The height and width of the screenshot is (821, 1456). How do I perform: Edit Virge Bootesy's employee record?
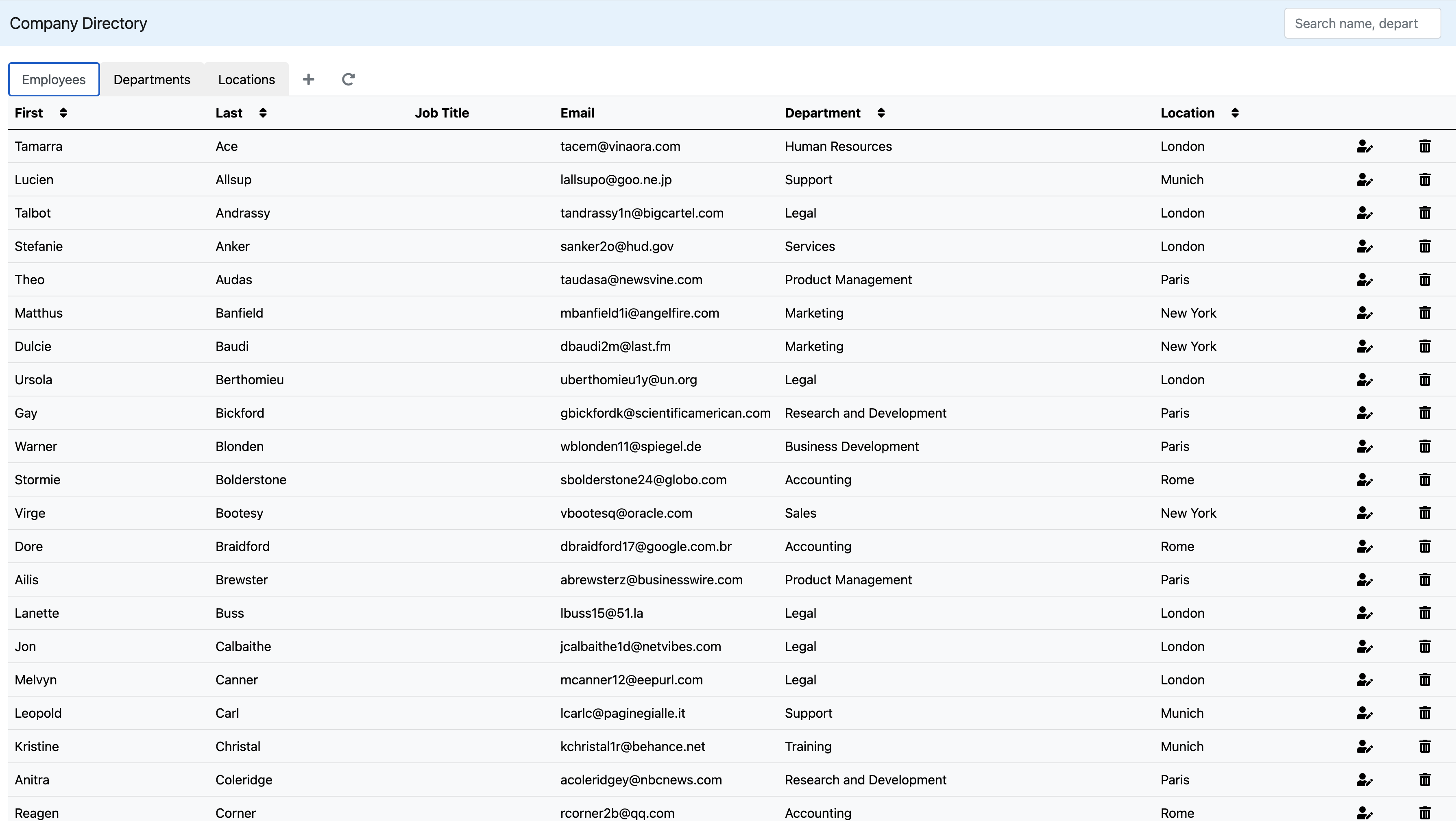pos(1364,513)
